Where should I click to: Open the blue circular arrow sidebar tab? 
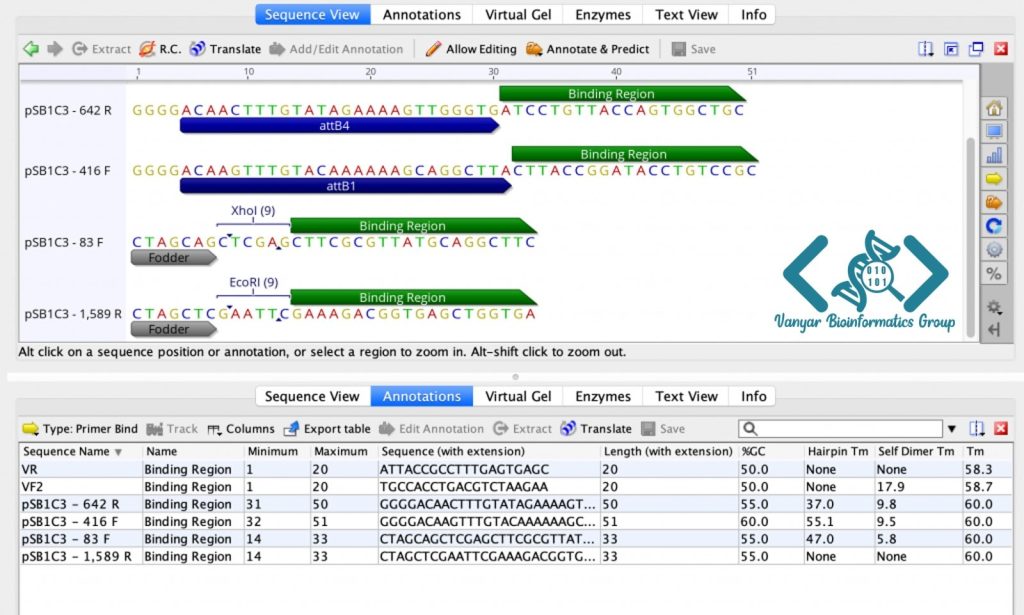[x=994, y=226]
